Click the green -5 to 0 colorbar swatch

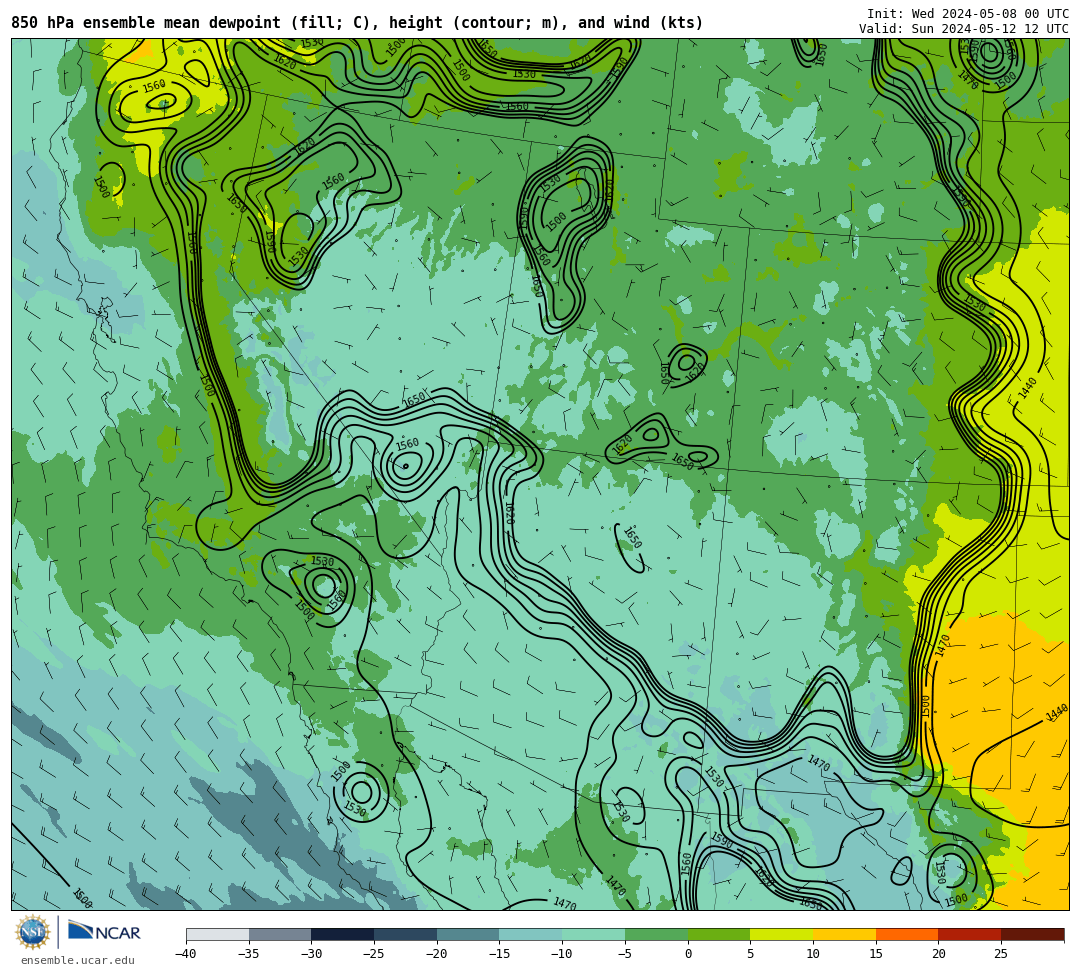click(x=656, y=934)
